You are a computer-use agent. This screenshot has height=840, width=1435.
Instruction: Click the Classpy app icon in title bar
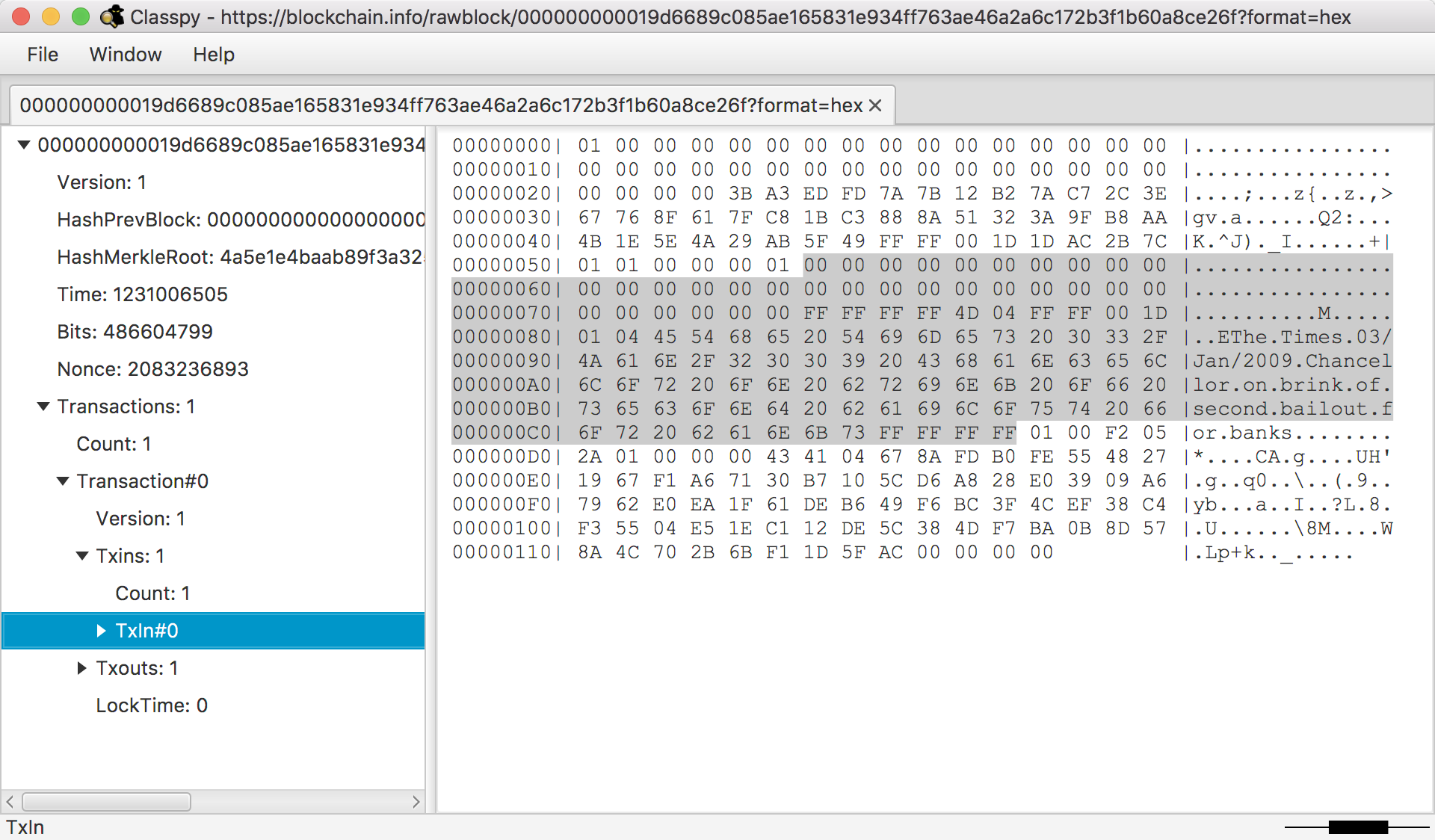tap(112, 16)
